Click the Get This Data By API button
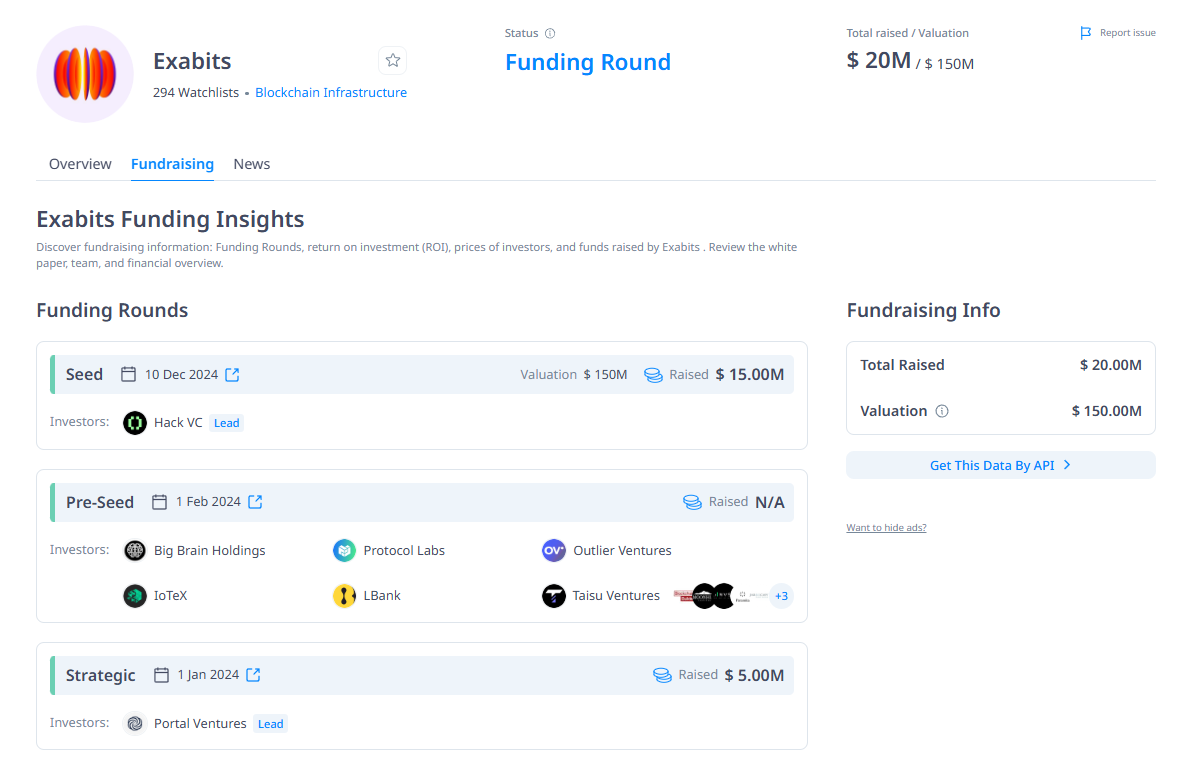 pos(1000,465)
